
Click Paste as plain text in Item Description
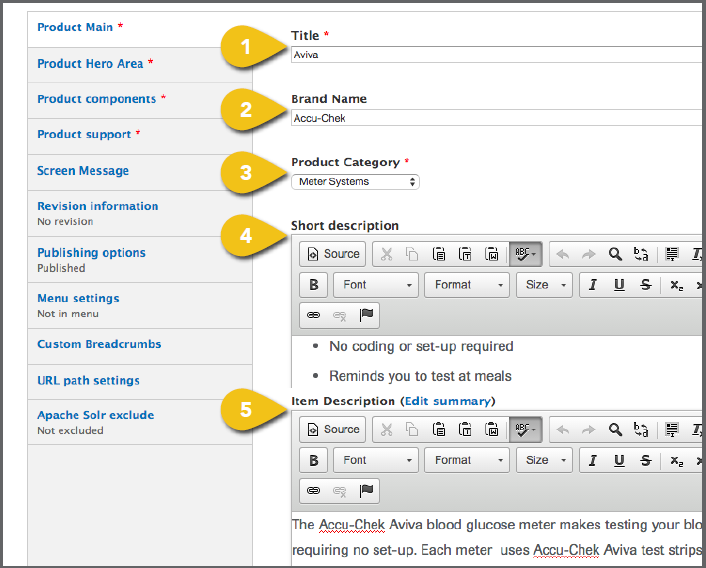[x=465, y=430]
